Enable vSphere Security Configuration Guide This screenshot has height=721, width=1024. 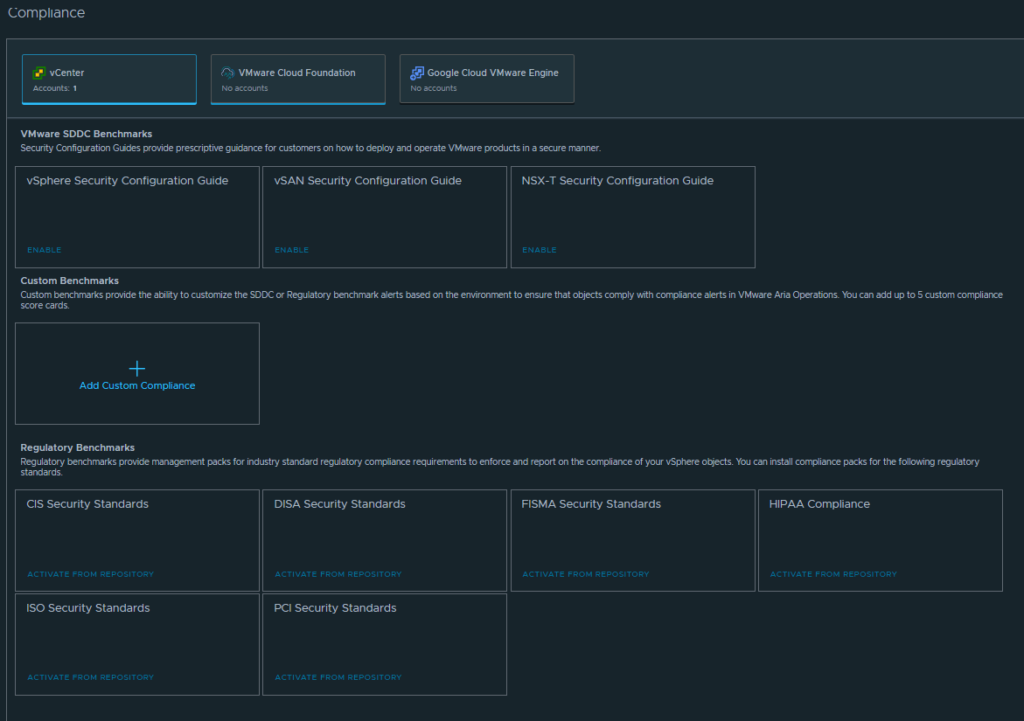tap(44, 250)
